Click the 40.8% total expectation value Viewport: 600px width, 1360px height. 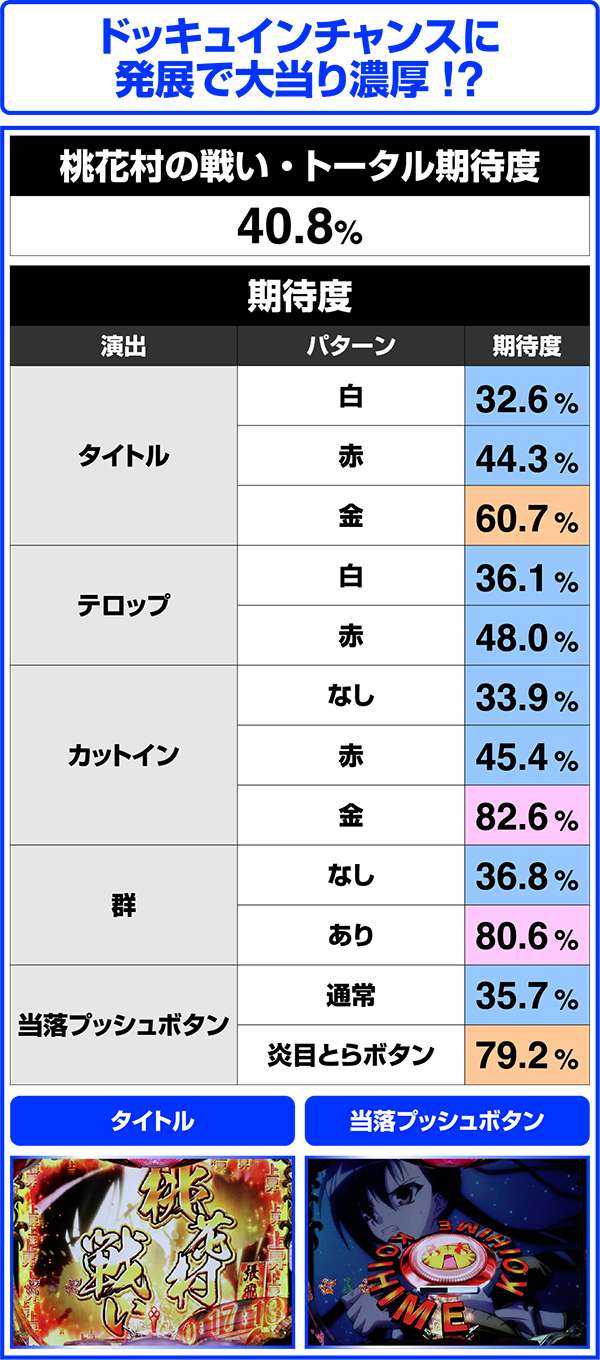tap(300, 229)
